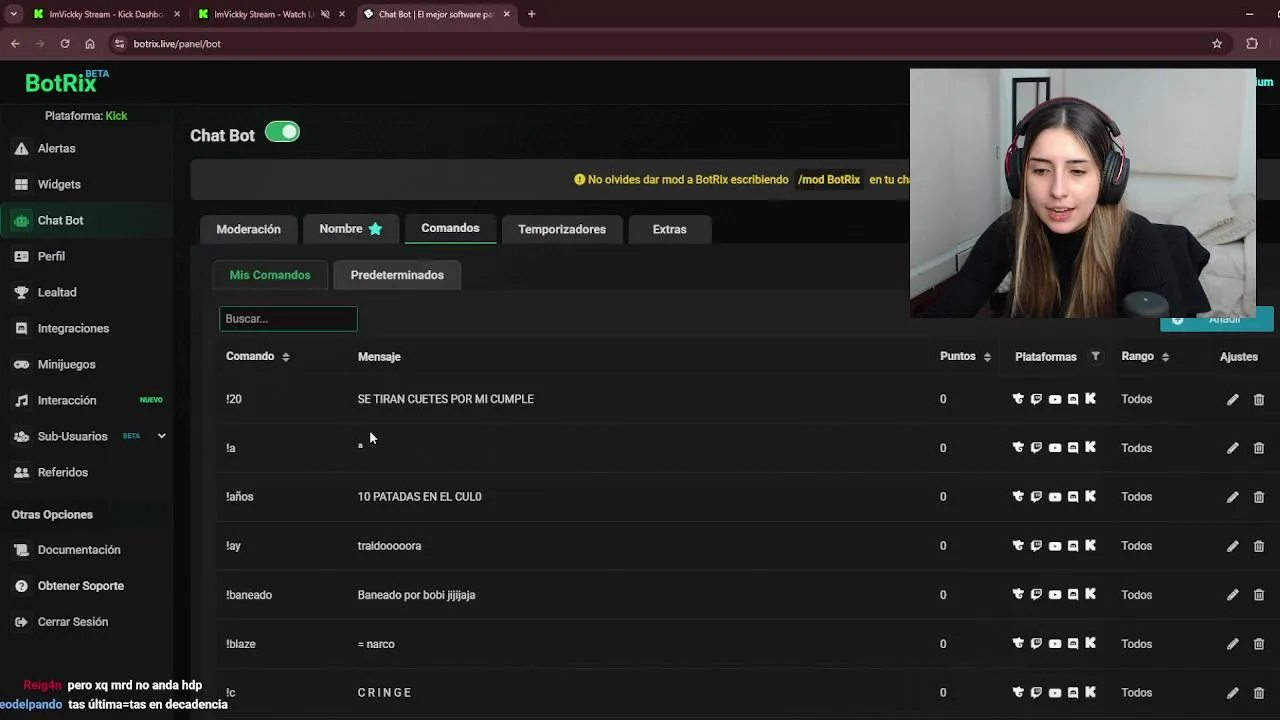Show Mis Comandos list

point(270,275)
